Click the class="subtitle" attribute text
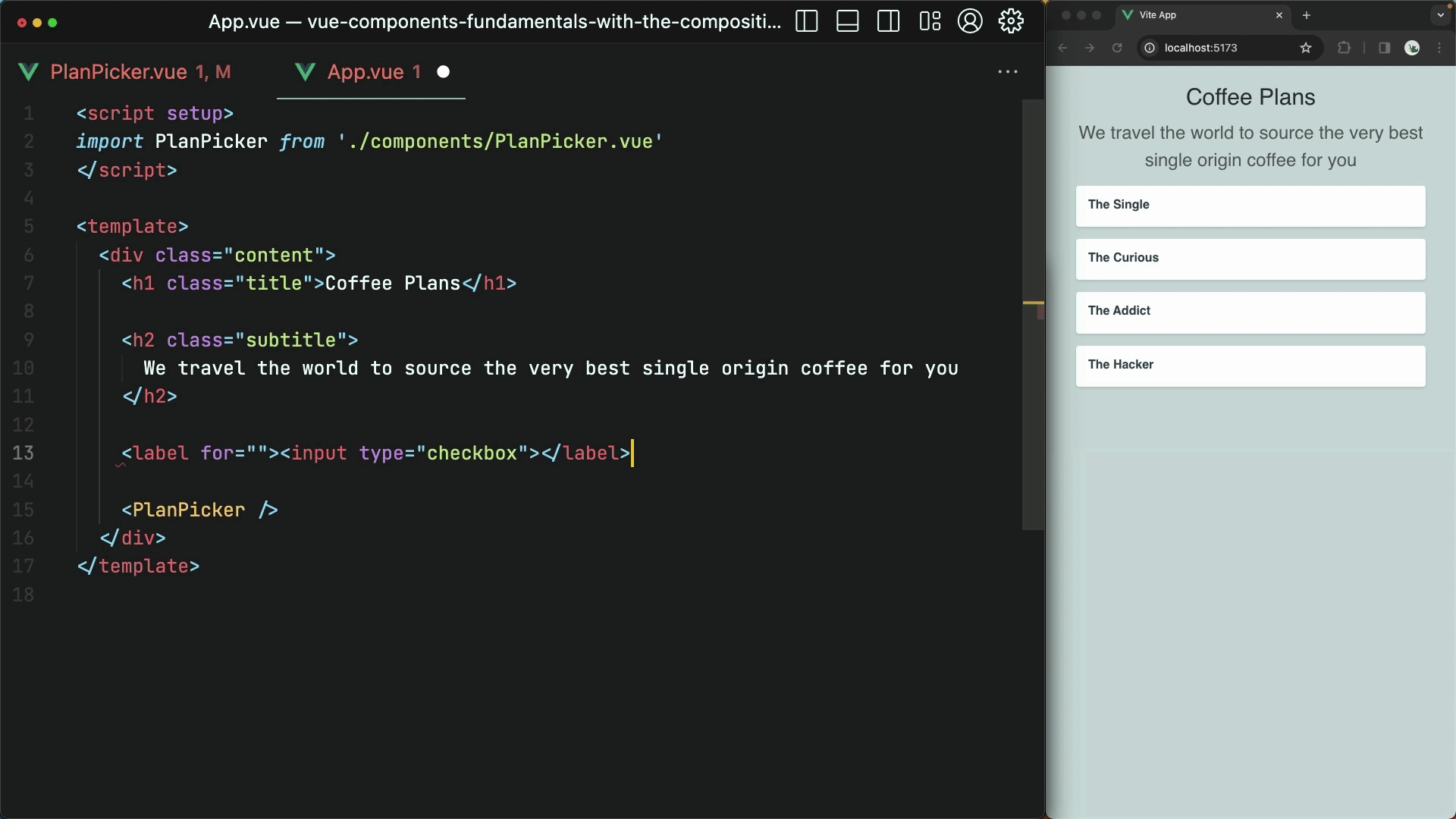This screenshot has height=819, width=1456. tap(257, 340)
